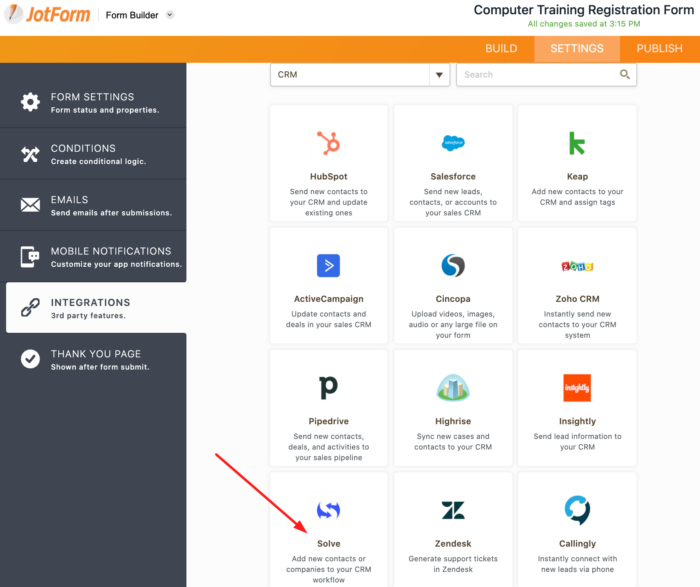The width and height of the screenshot is (700, 587).
Task: Click the Computer Training Registration Form title
Action: tap(583, 10)
